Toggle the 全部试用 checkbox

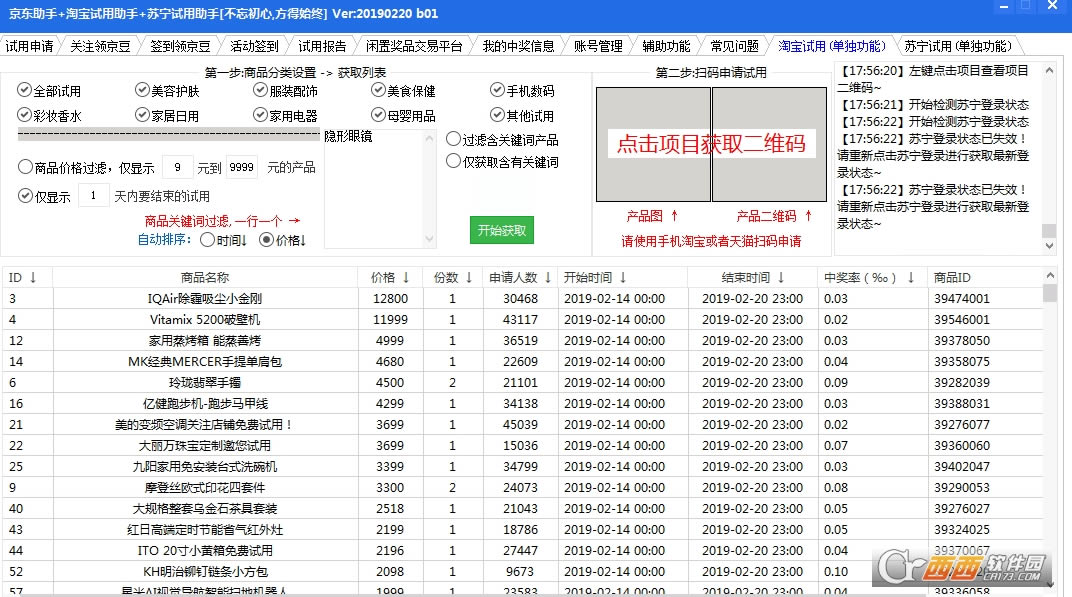[25, 90]
